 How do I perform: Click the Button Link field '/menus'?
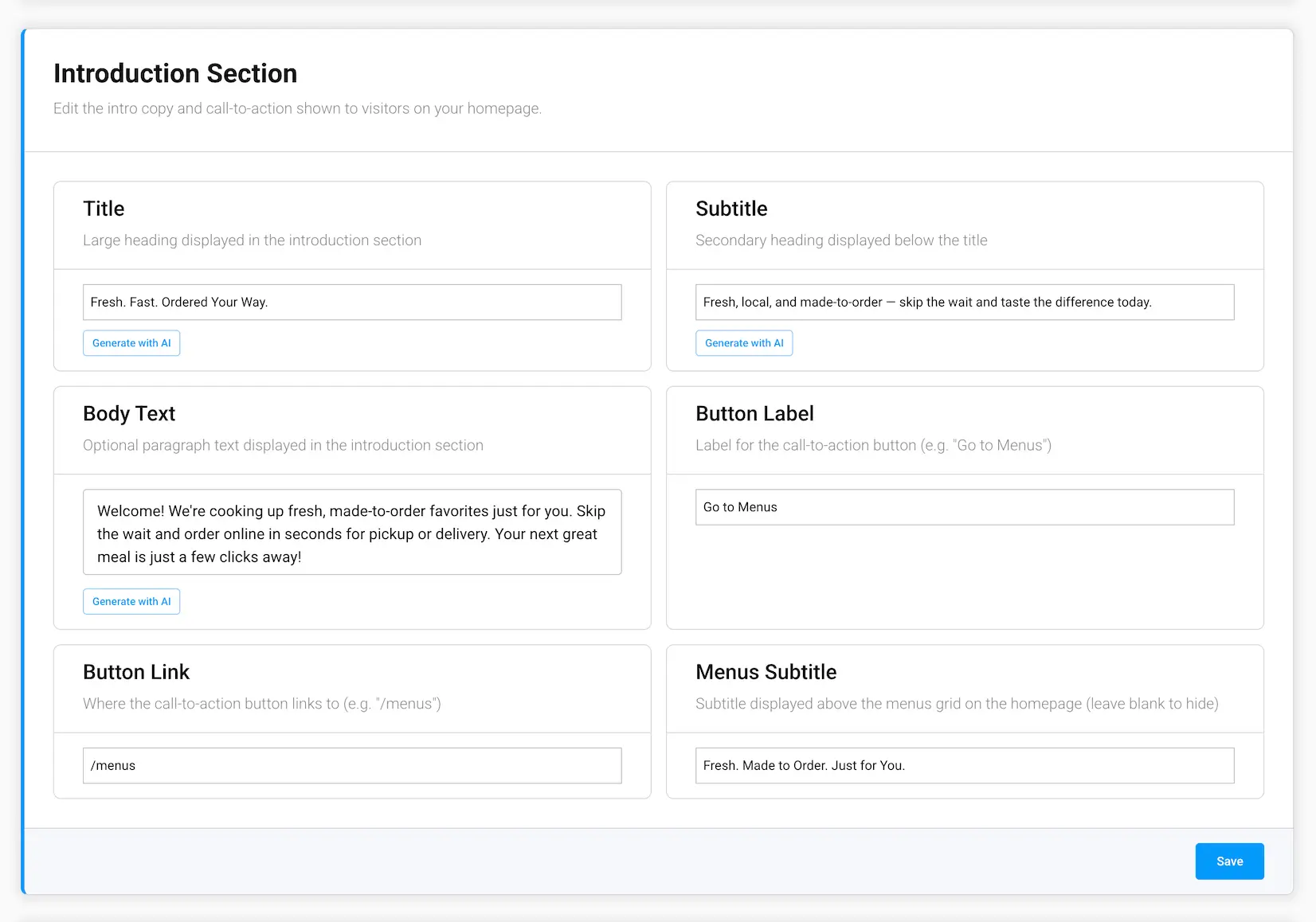(352, 765)
